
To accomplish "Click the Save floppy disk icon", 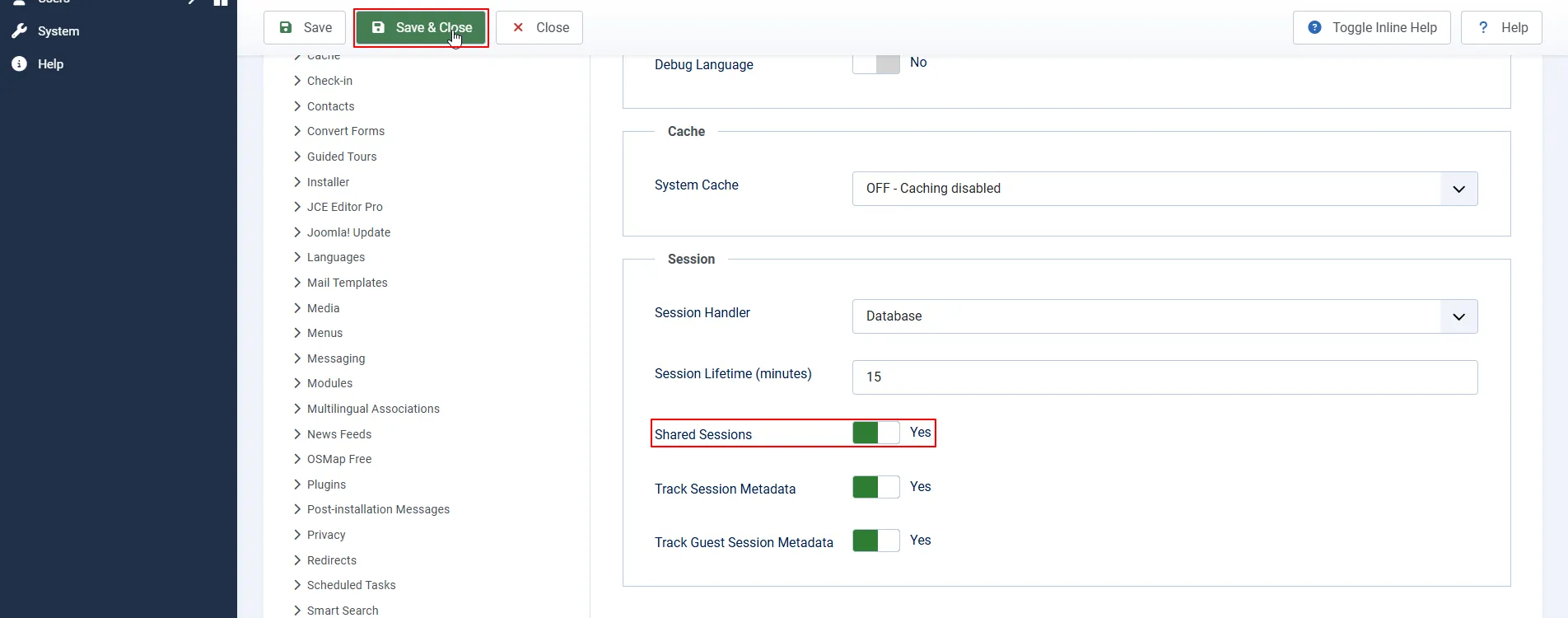I will click(286, 28).
